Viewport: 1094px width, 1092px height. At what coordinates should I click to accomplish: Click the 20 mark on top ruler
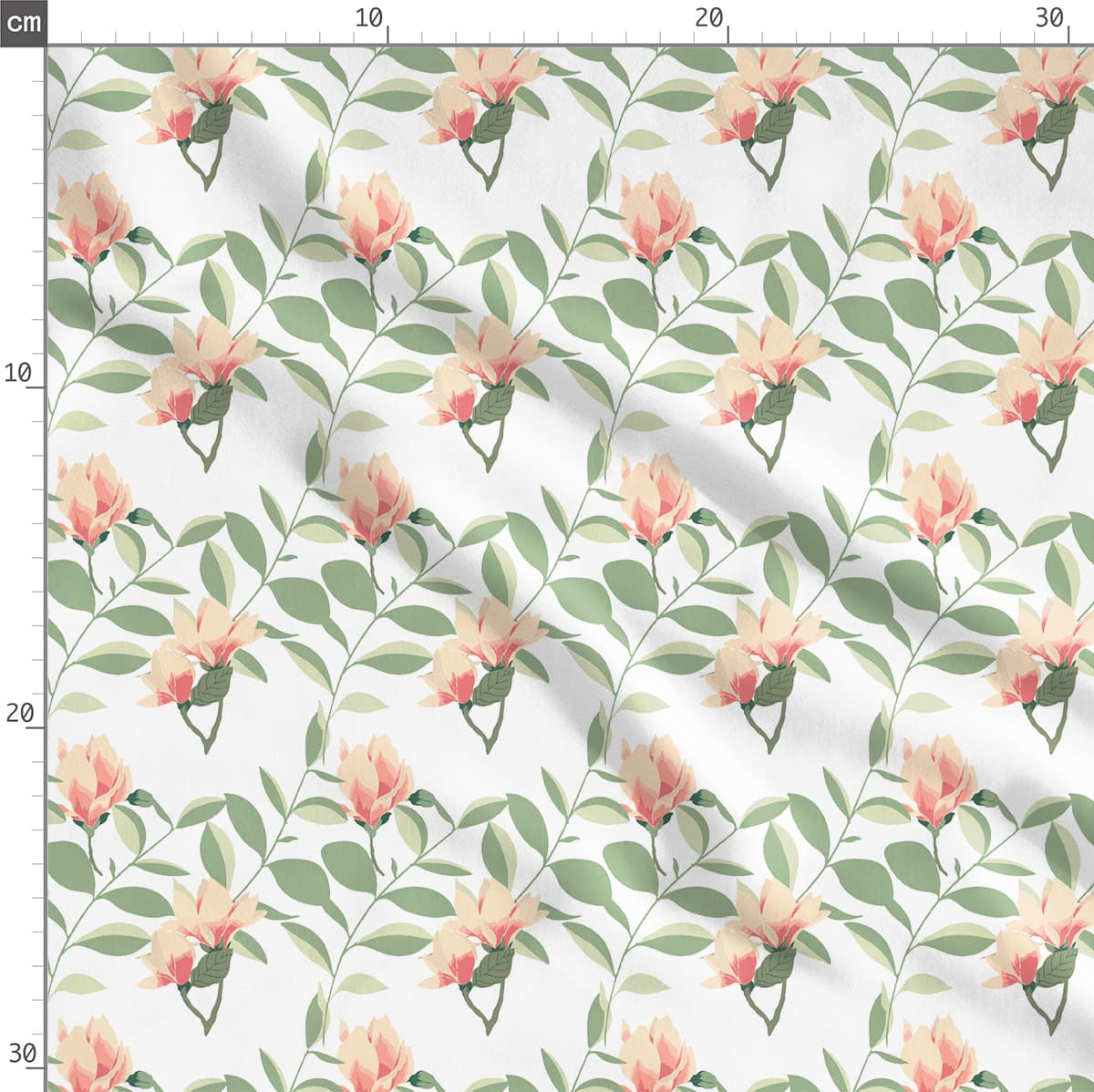click(708, 17)
